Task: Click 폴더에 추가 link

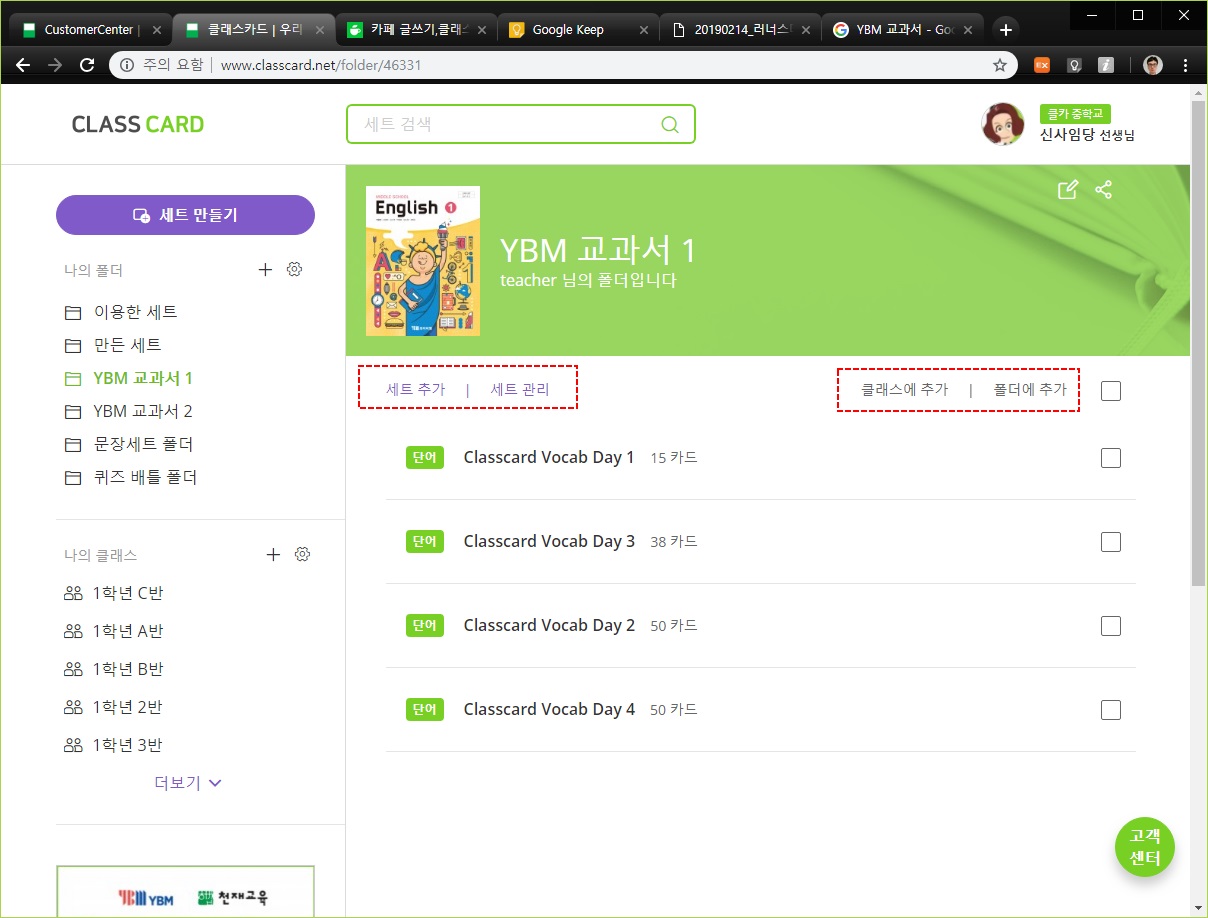Action: click(x=1030, y=389)
